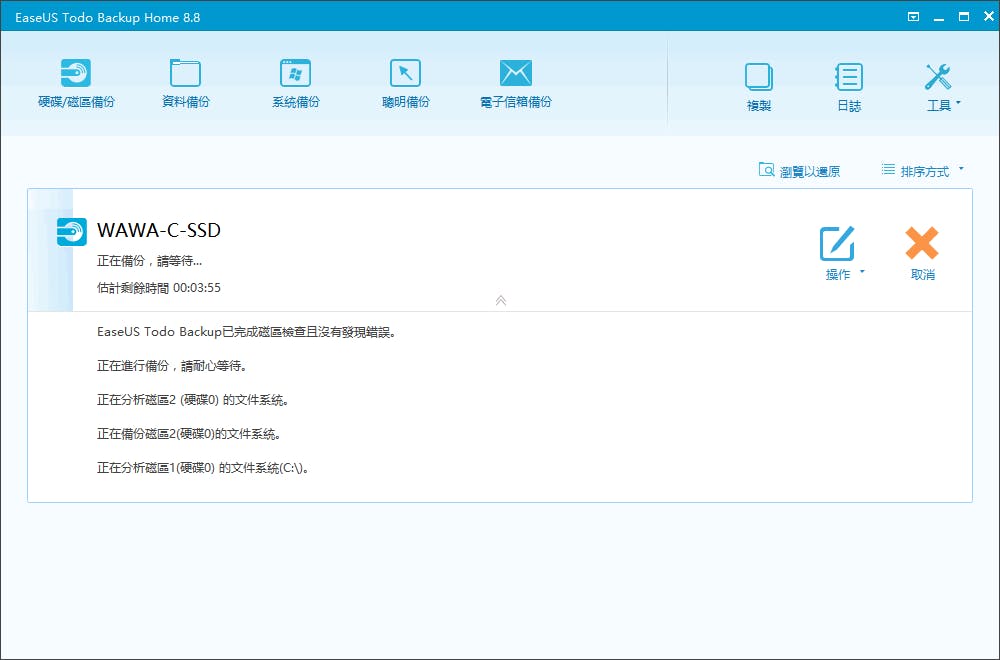The image size is (1000, 660).
Task: Open the 複製 clone tool
Action: click(759, 87)
